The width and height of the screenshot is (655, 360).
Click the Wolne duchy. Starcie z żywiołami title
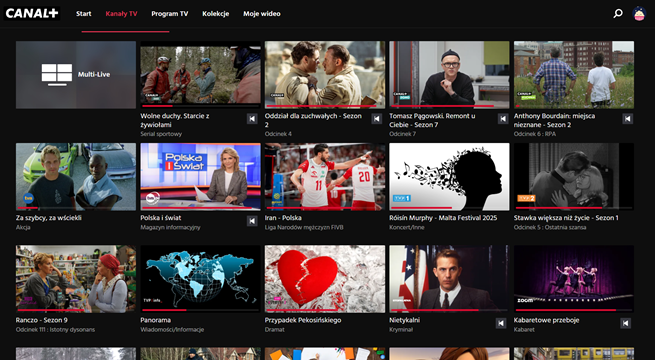point(175,120)
